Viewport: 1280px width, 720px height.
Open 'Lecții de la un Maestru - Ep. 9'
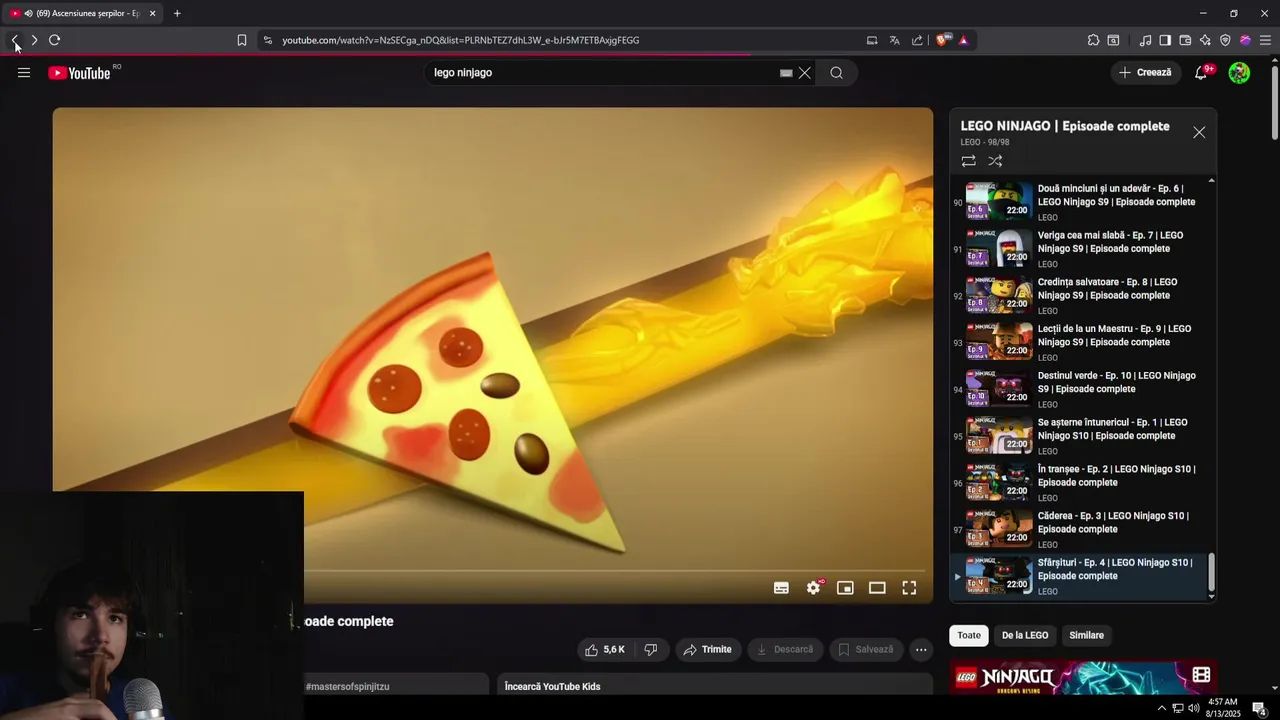[x=1080, y=343]
